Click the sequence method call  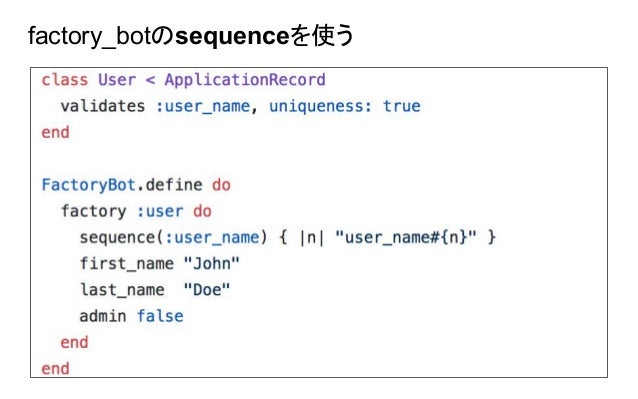[117, 238]
